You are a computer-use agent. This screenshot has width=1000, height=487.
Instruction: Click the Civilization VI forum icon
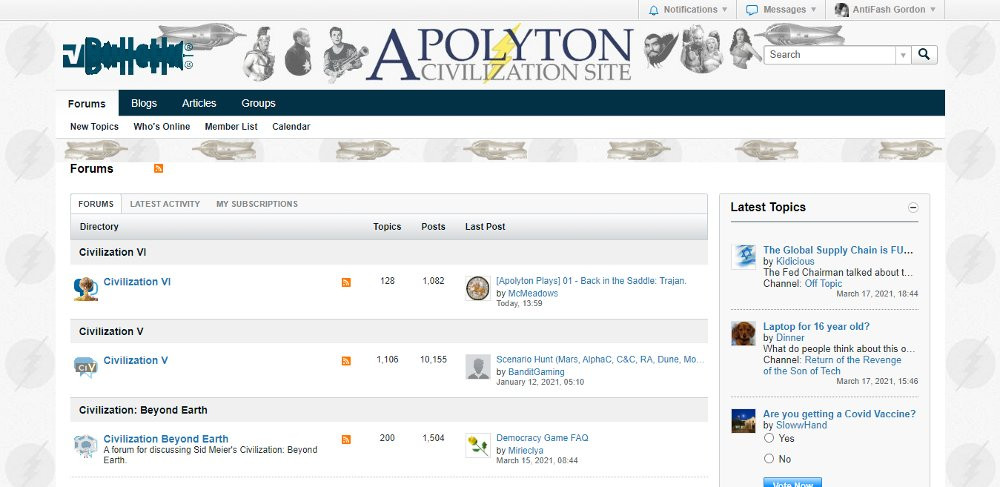[x=86, y=289]
